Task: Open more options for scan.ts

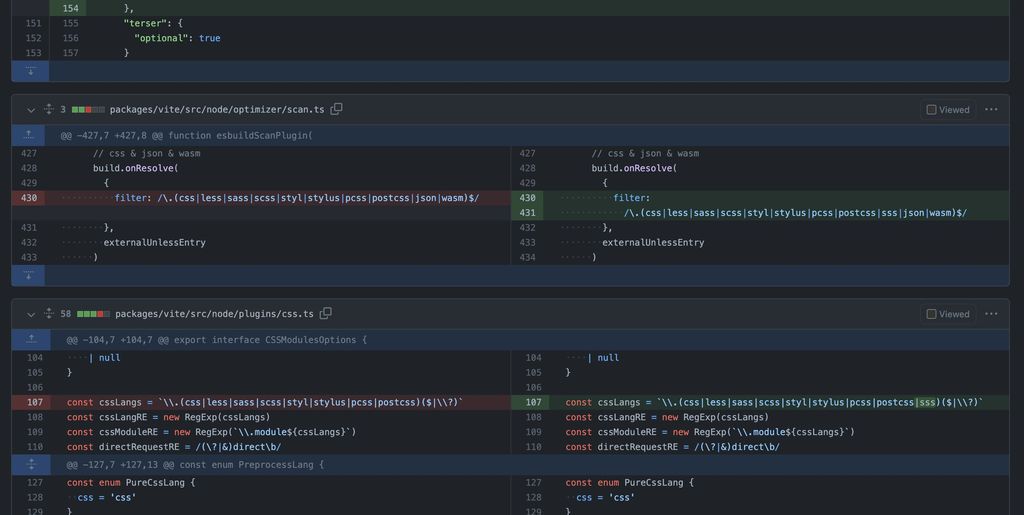Action: (x=991, y=110)
